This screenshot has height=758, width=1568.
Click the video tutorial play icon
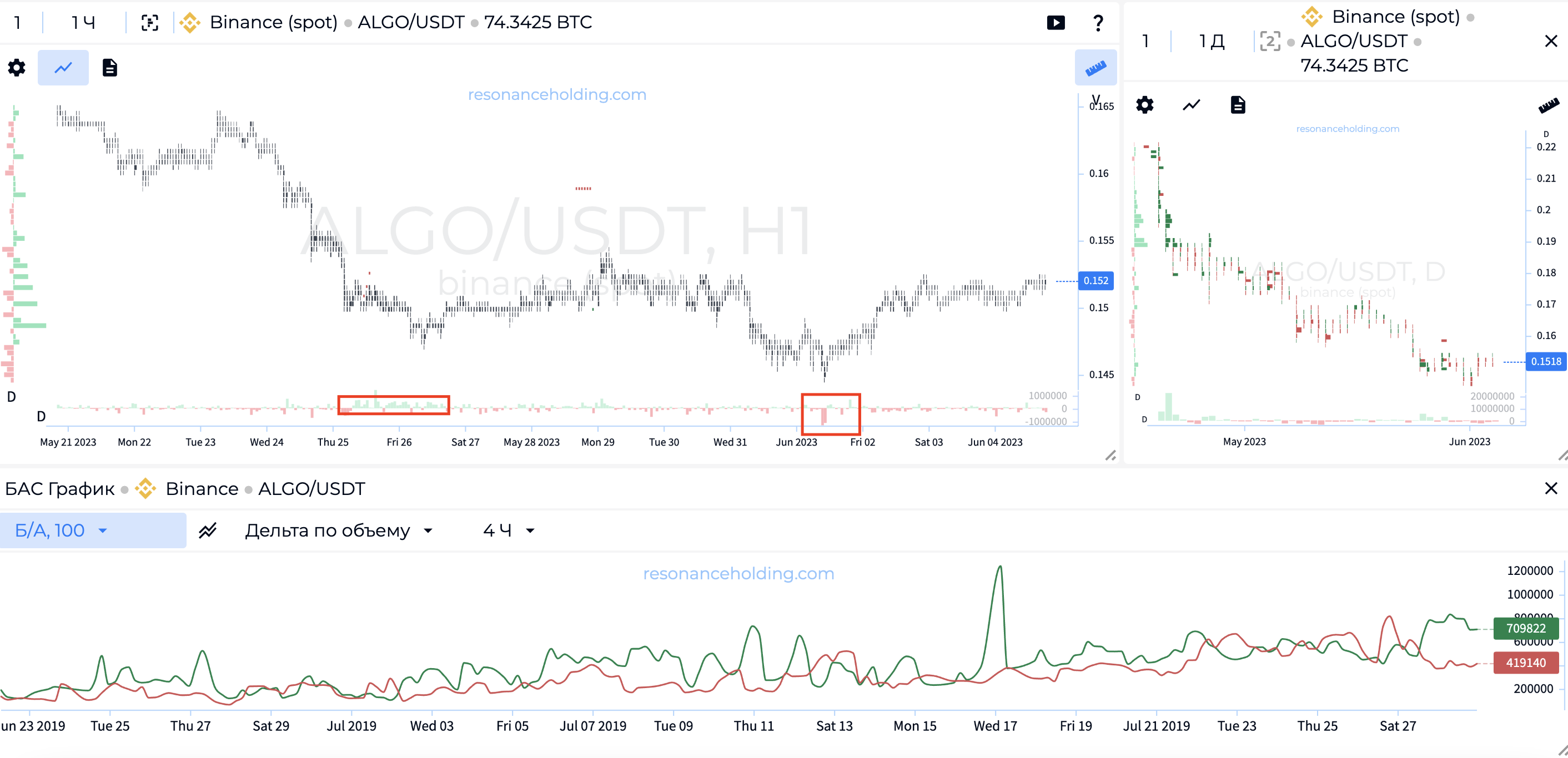[1056, 23]
